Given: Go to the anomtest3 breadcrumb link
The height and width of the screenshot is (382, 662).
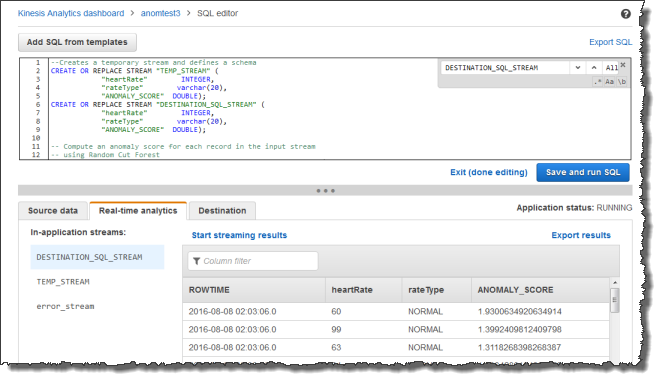Looking at the screenshot, I should 160,13.
